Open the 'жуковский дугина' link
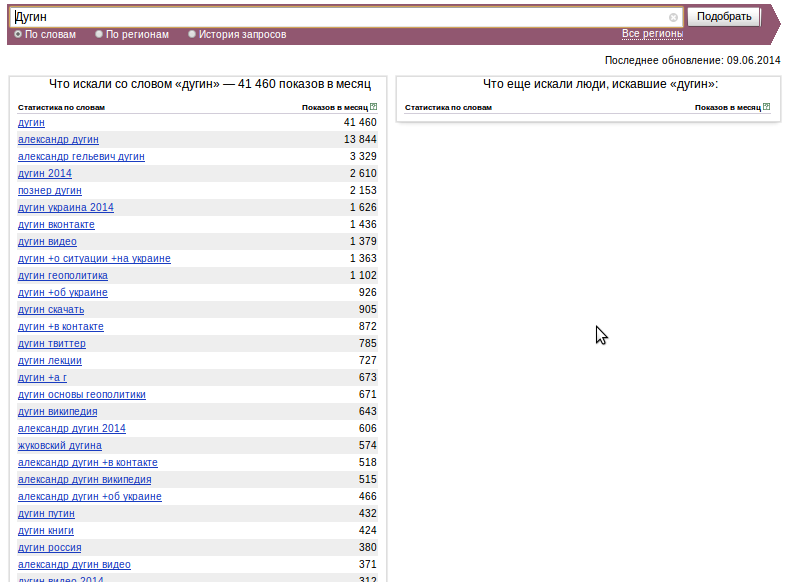The image size is (795, 582). (x=60, y=446)
